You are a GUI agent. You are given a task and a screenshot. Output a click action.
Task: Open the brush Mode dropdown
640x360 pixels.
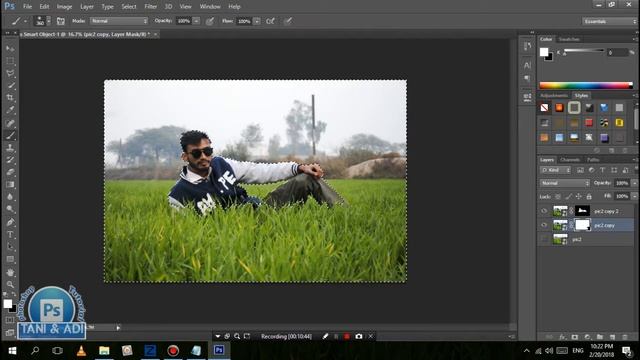(119, 21)
